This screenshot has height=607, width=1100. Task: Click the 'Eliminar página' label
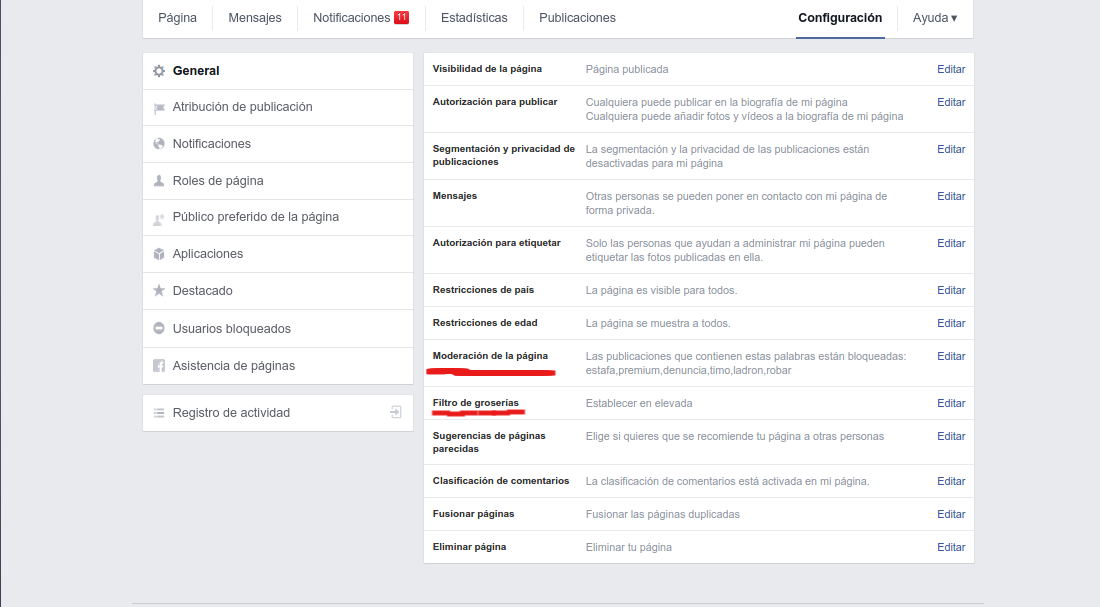pyautogui.click(x=469, y=547)
